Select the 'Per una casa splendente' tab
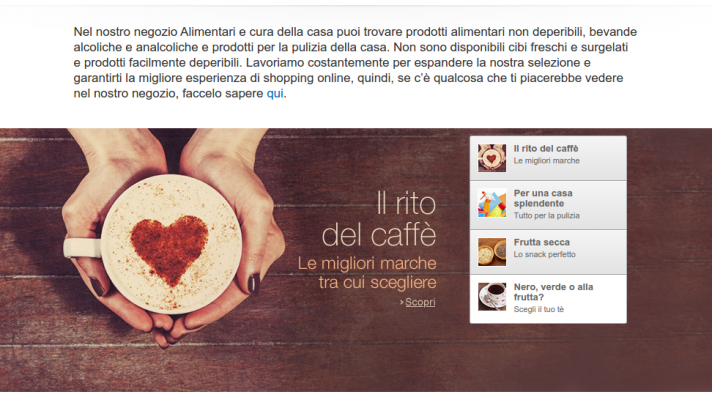The height and width of the screenshot is (400, 712). click(548, 205)
